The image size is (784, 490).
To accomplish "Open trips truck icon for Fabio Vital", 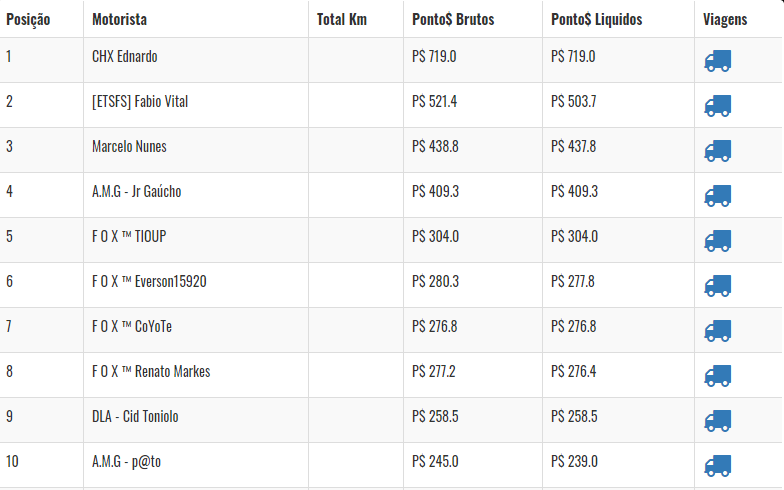I will click(718, 106).
